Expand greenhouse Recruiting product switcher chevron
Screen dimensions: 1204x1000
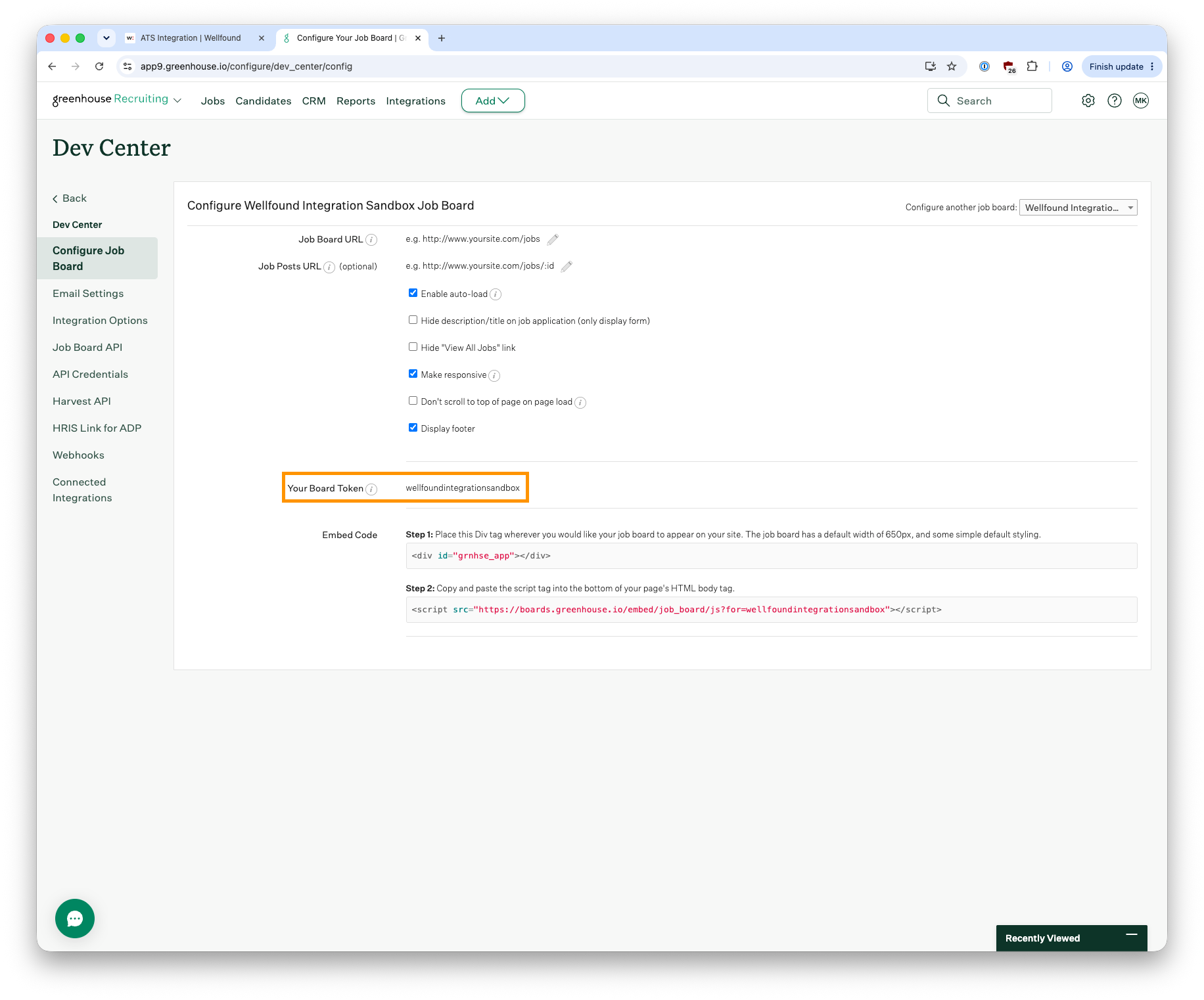point(177,101)
